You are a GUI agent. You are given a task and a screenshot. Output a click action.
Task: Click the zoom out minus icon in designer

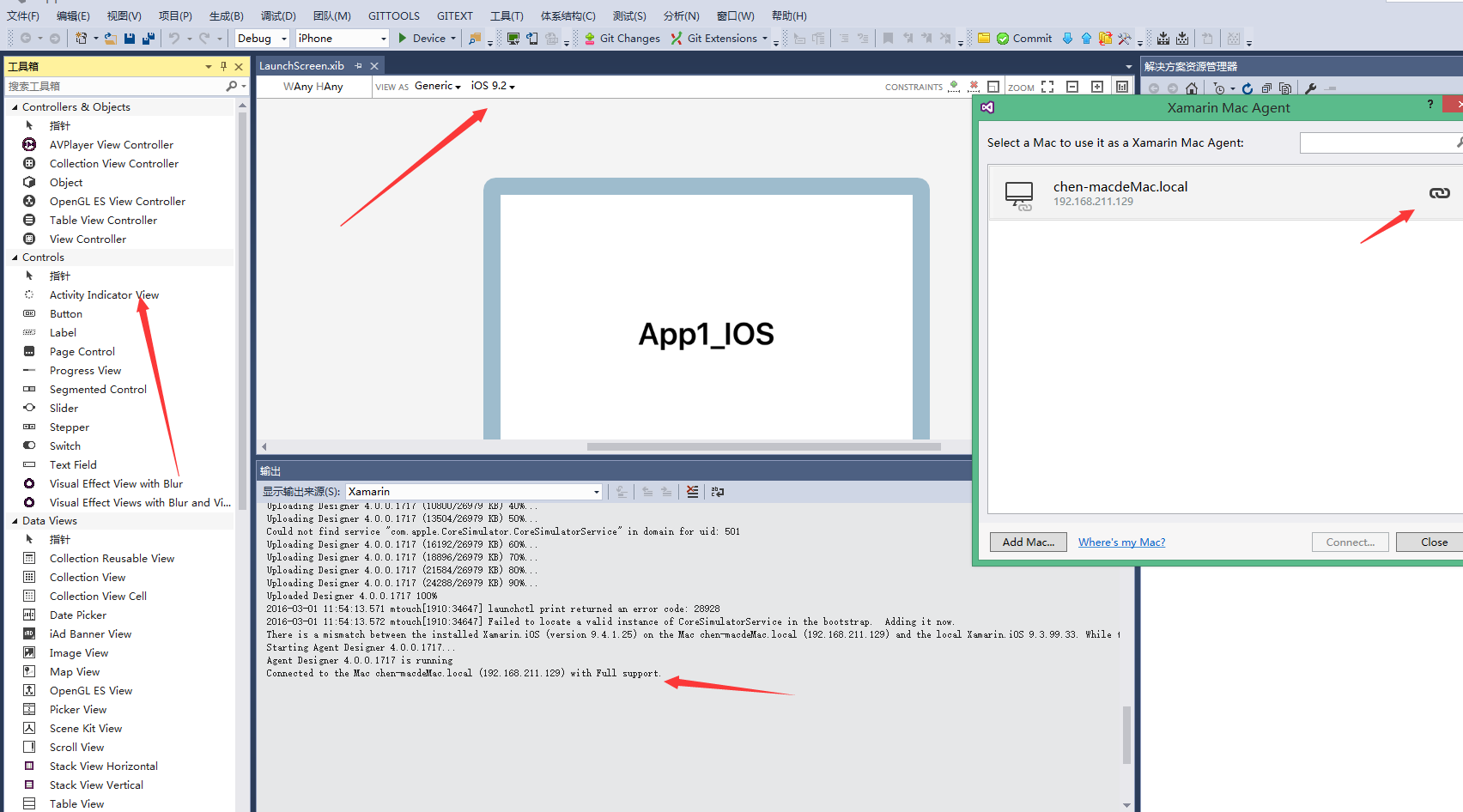1072,87
